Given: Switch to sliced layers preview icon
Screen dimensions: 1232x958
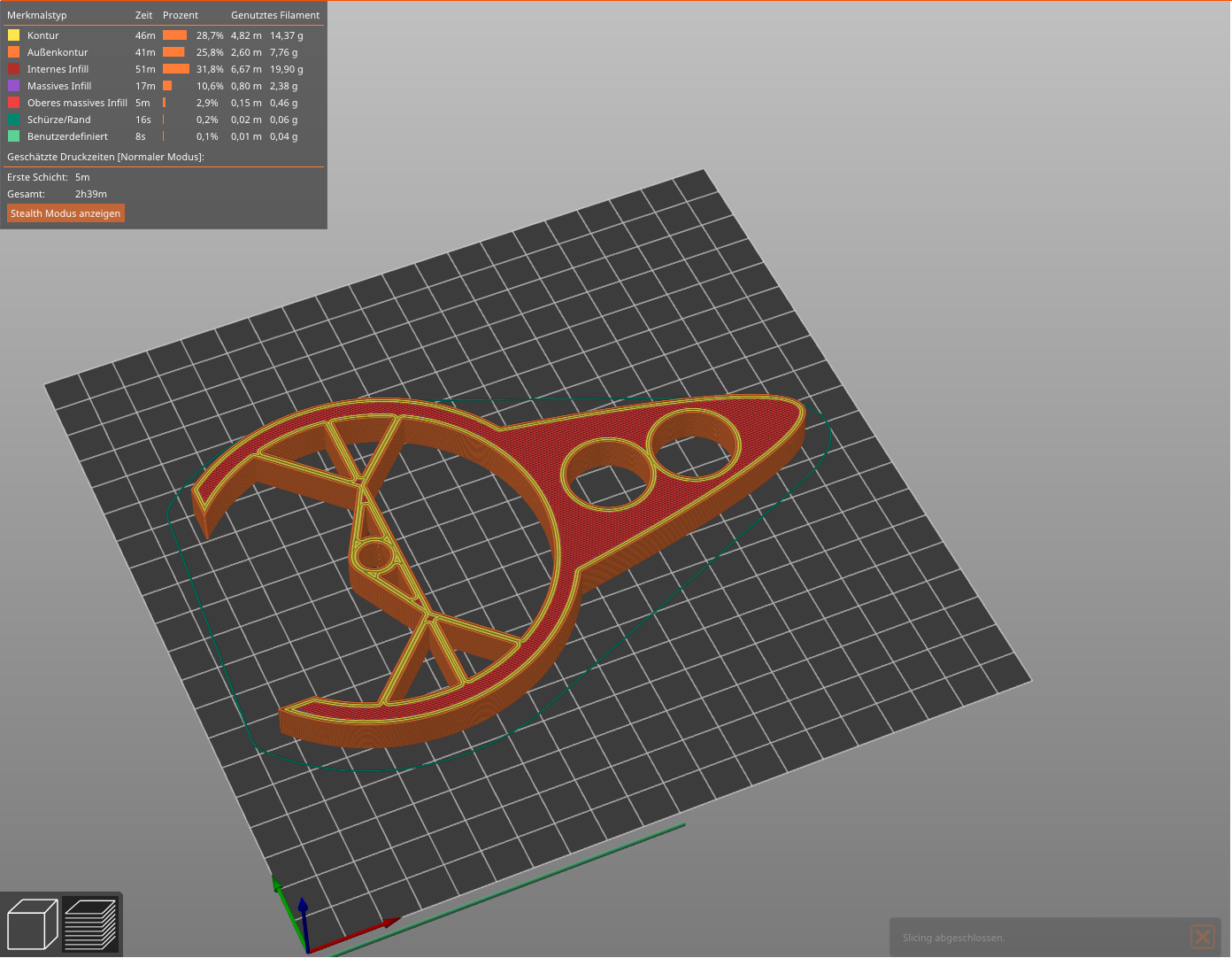Looking at the screenshot, I should click(x=90, y=923).
